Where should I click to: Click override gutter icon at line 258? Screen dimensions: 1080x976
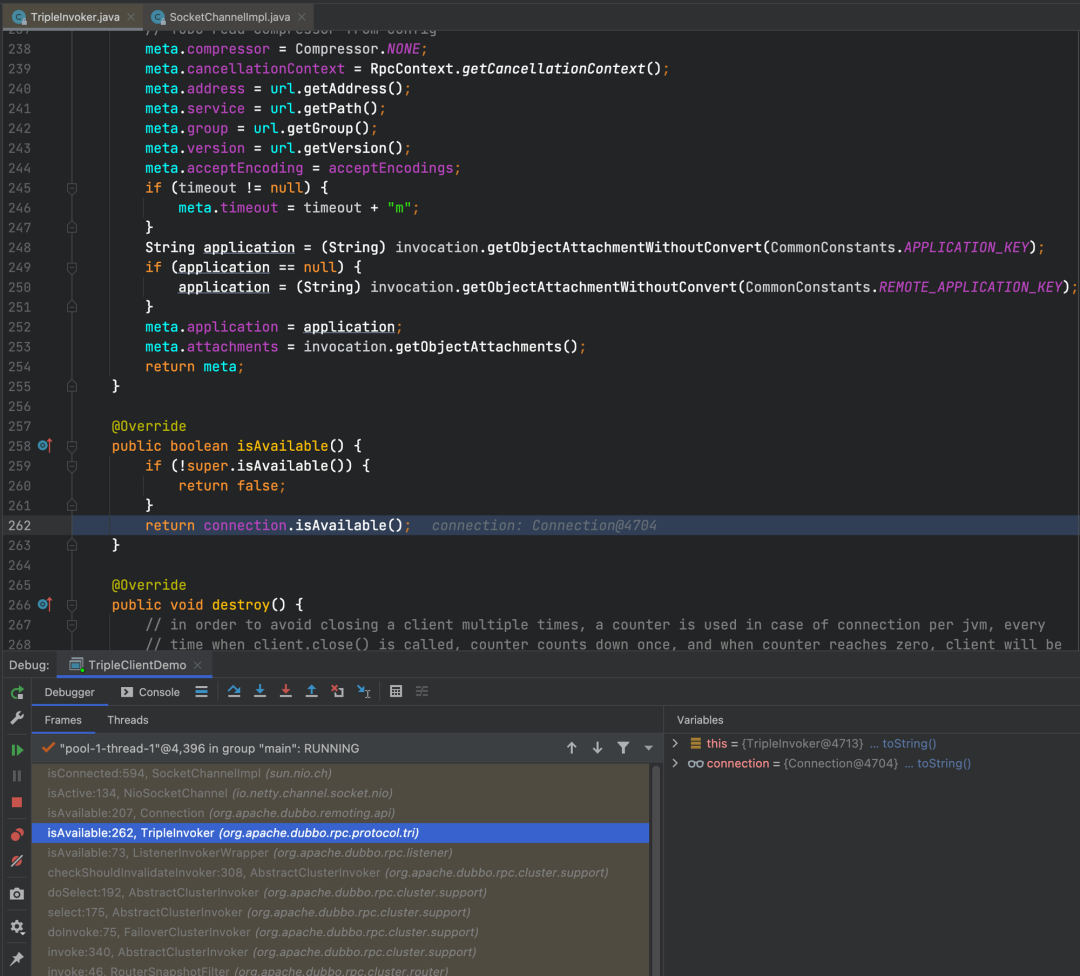pos(45,446)
